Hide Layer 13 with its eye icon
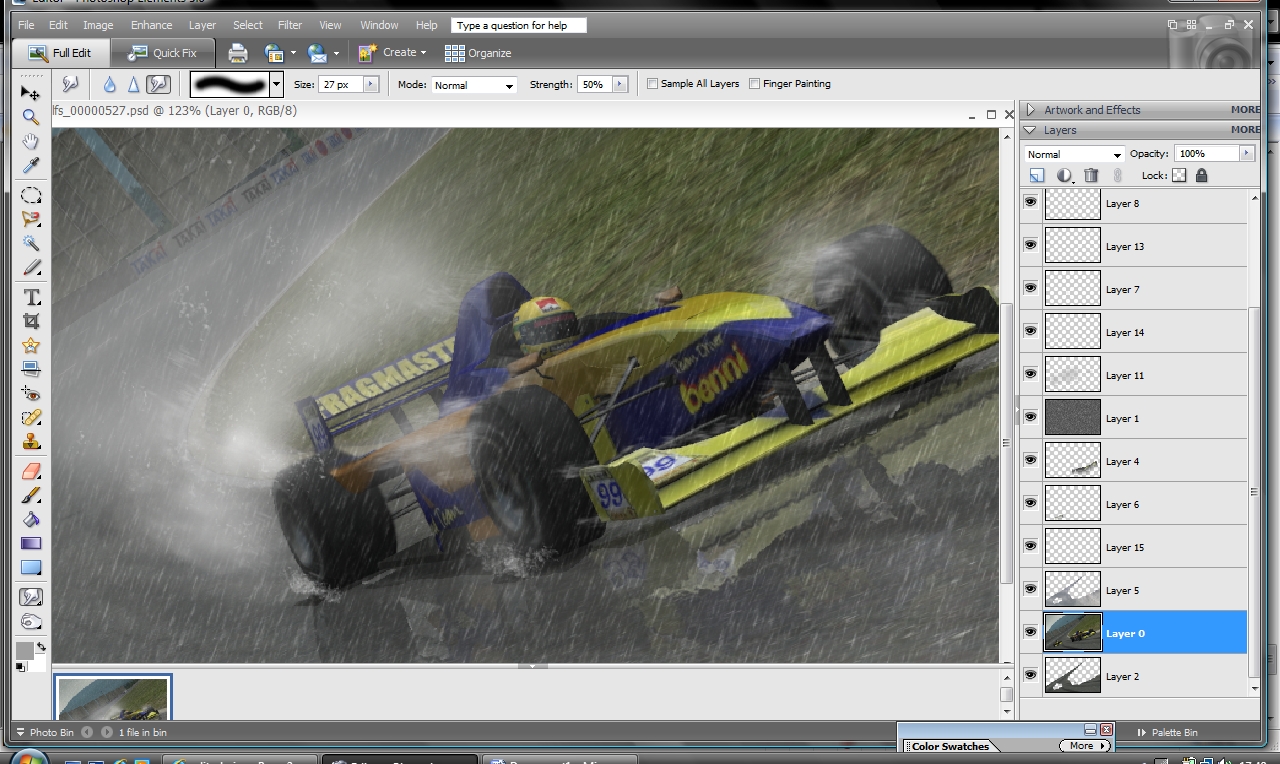The width and height of the screenshot is (1280, 764). [1030, 245]
